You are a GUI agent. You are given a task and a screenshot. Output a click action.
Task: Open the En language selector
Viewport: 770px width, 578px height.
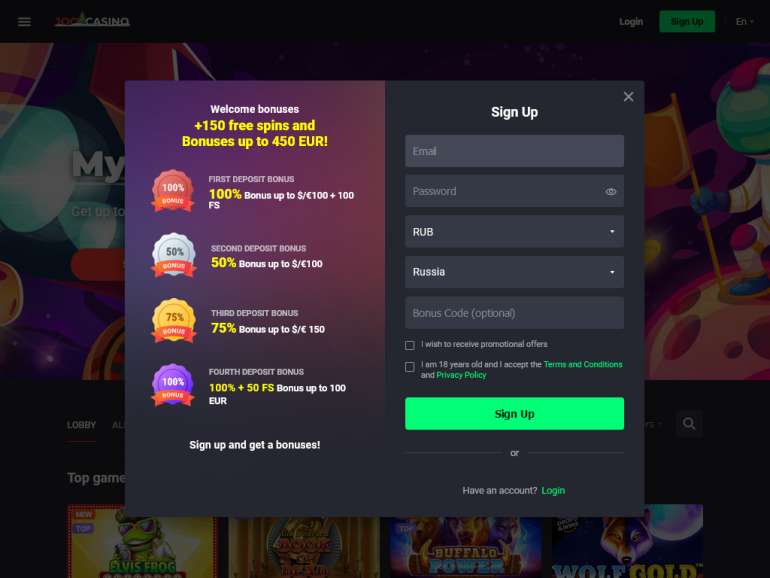744,22
